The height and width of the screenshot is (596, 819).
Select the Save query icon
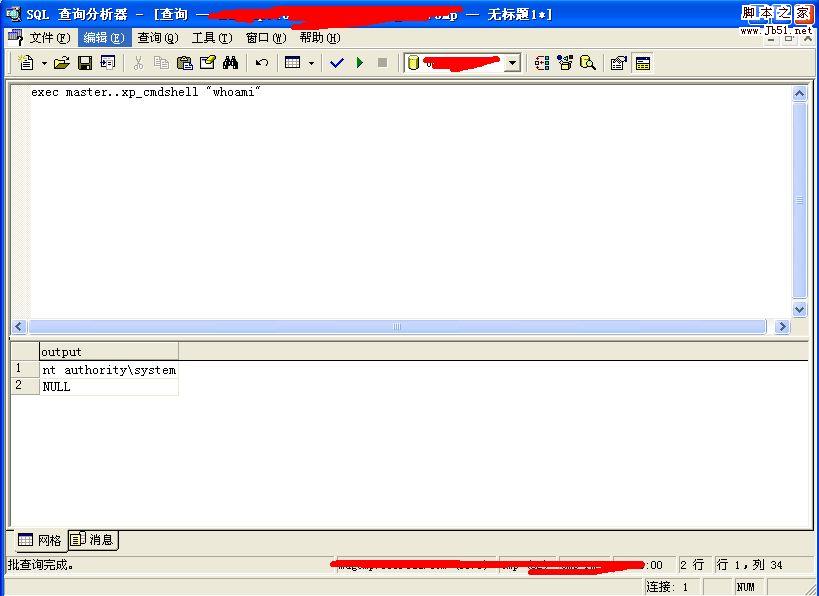(85, 62)
